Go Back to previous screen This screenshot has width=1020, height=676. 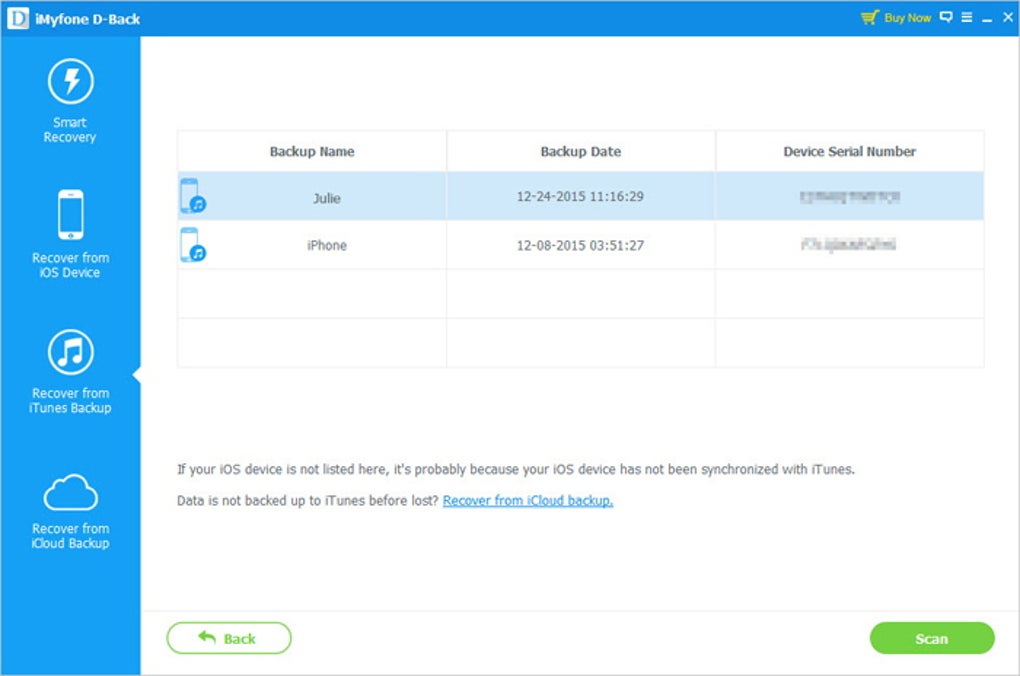(229, 638)
